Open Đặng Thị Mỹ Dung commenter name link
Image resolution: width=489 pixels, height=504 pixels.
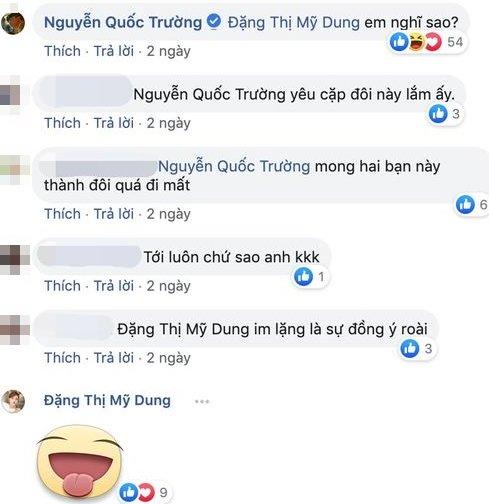(107, 401)
